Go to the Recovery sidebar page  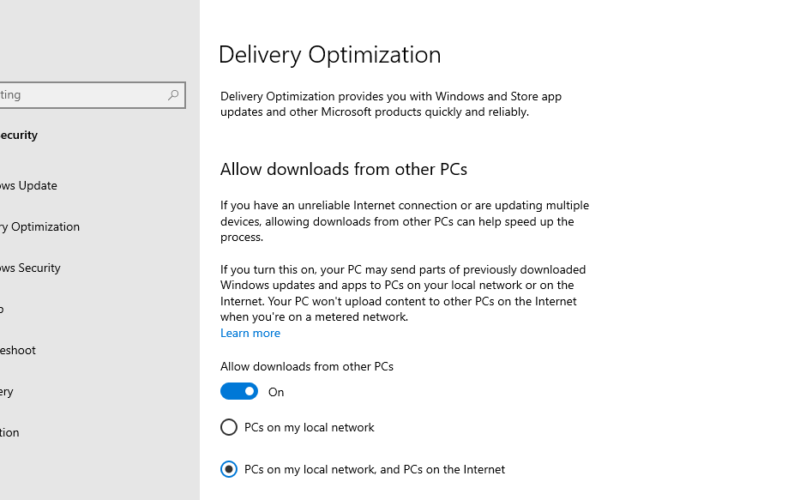[7, 392]
